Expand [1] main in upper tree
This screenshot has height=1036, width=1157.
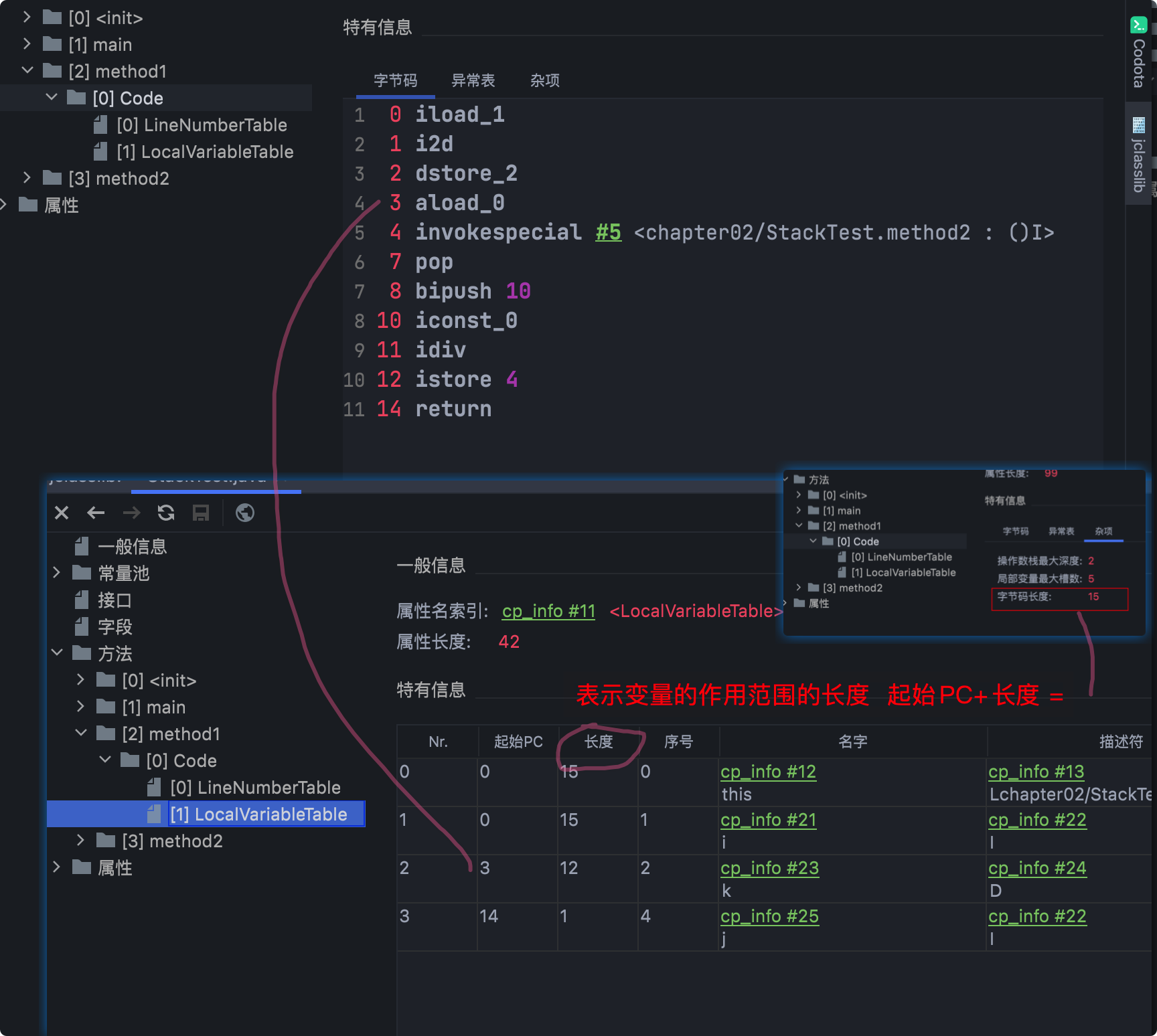(27, 44)
